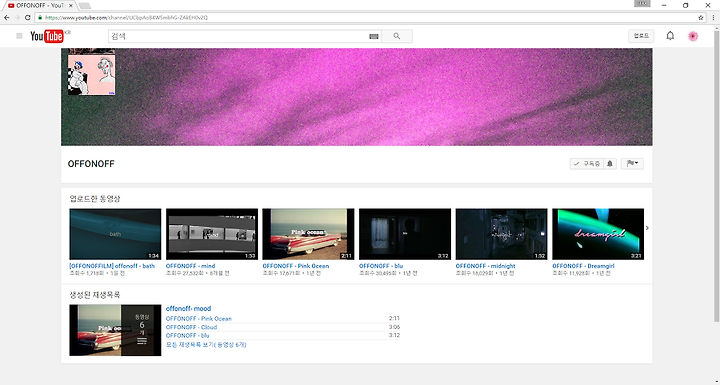
Task: Close the OFFONOFF YouTube browser tab
Action: [x=71, y=6]
